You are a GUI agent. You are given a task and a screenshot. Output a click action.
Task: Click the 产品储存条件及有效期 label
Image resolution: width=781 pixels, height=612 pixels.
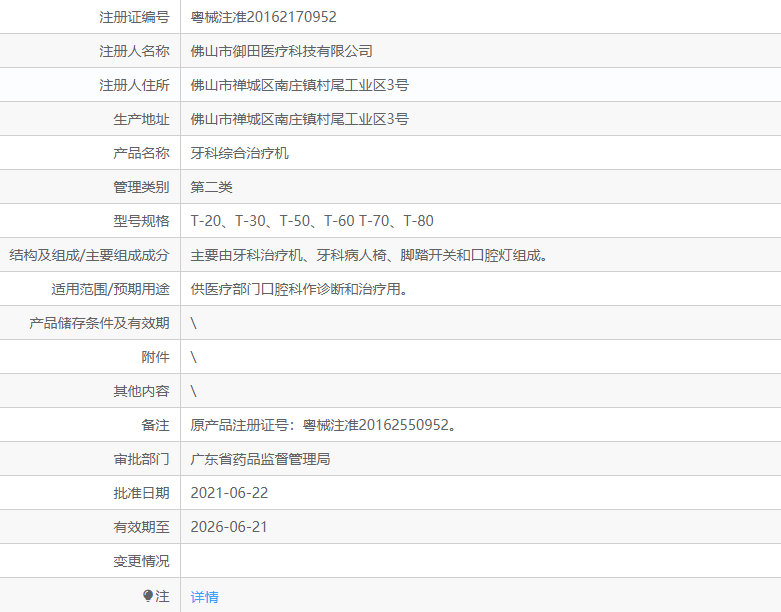(x=100, y=323)
